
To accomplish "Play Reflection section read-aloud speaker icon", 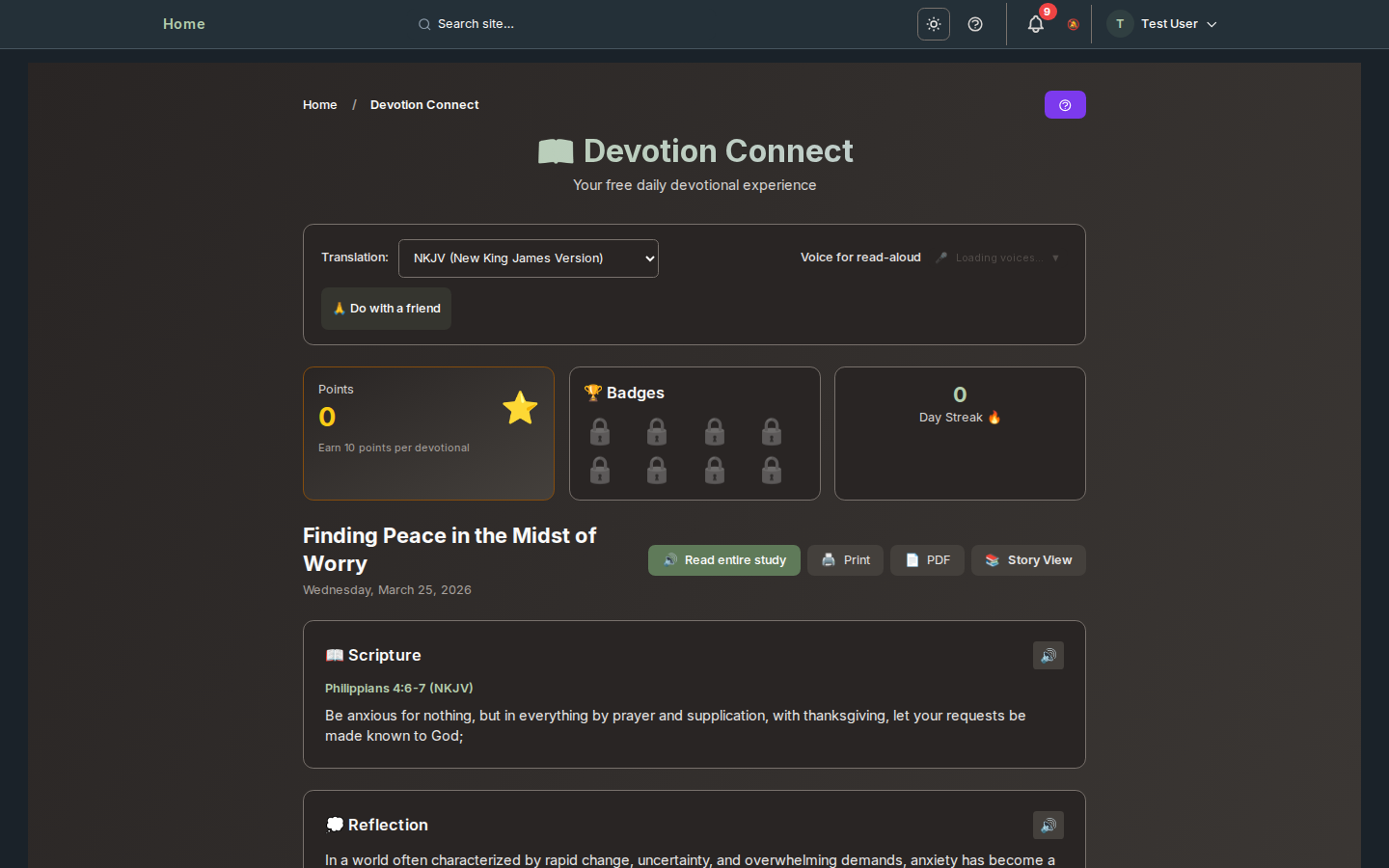I will click(x=1048, y=826).
